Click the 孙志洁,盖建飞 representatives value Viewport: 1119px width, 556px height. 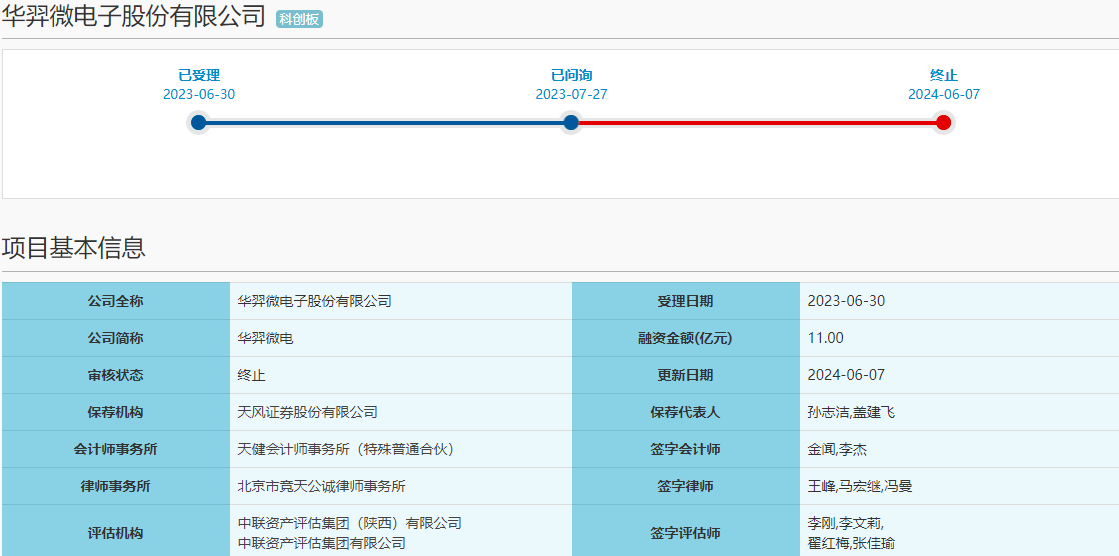851,413
